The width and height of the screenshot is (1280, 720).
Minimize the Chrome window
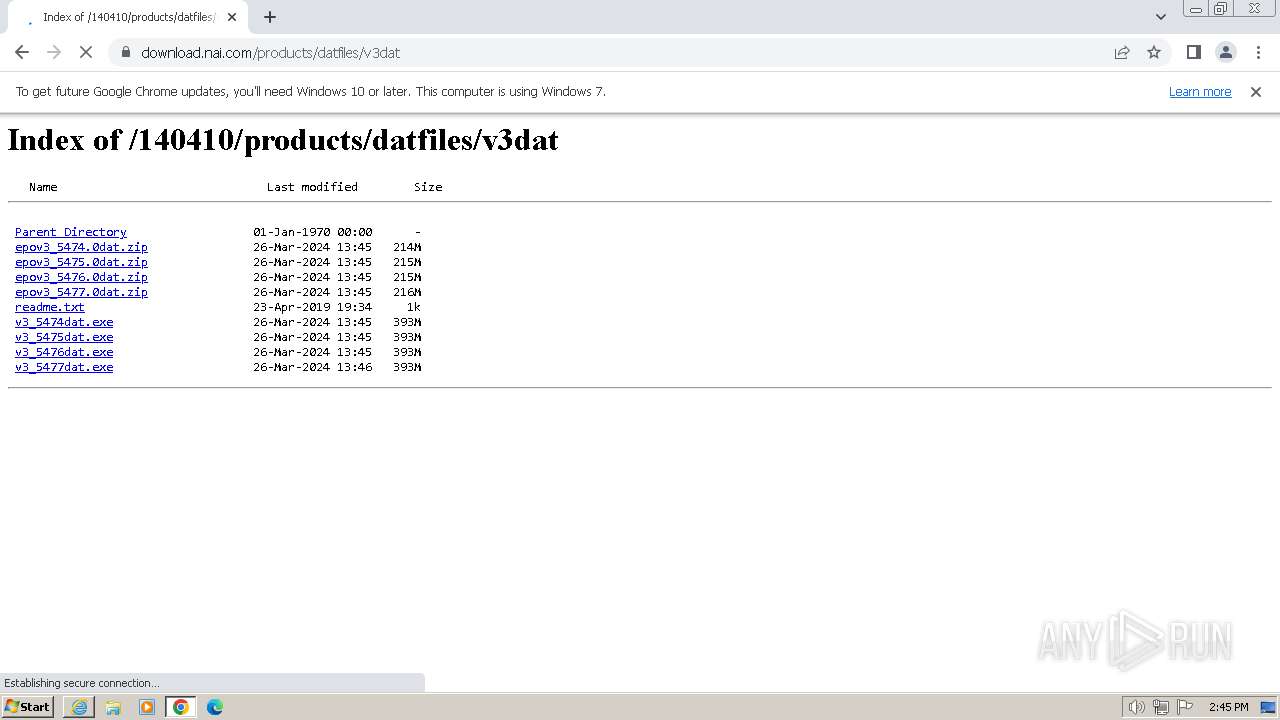point(1195,9)
